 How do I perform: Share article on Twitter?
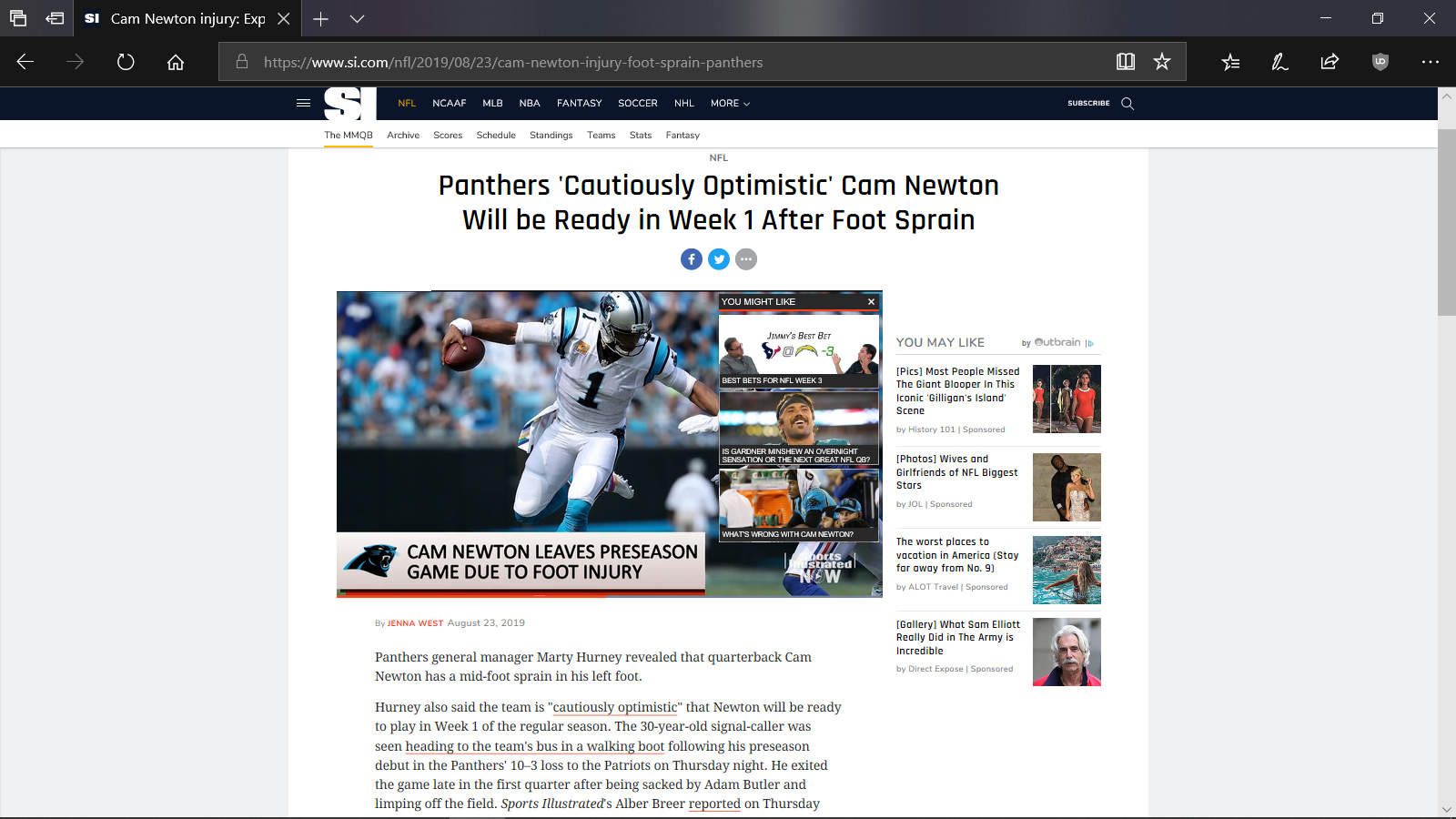click(x=719, y=259)
